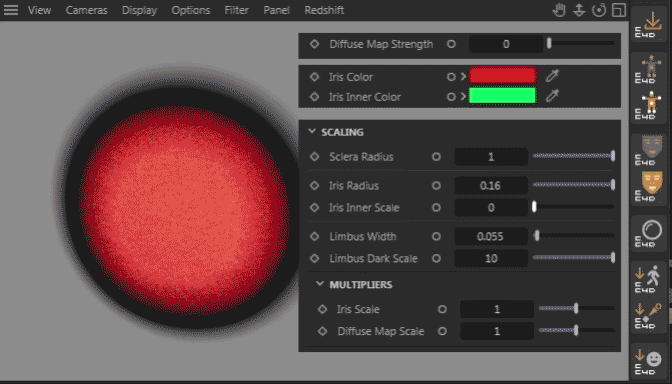Toggle keyframe diamond for Limbus Width

pyautogui.click(x=315, y=237)
